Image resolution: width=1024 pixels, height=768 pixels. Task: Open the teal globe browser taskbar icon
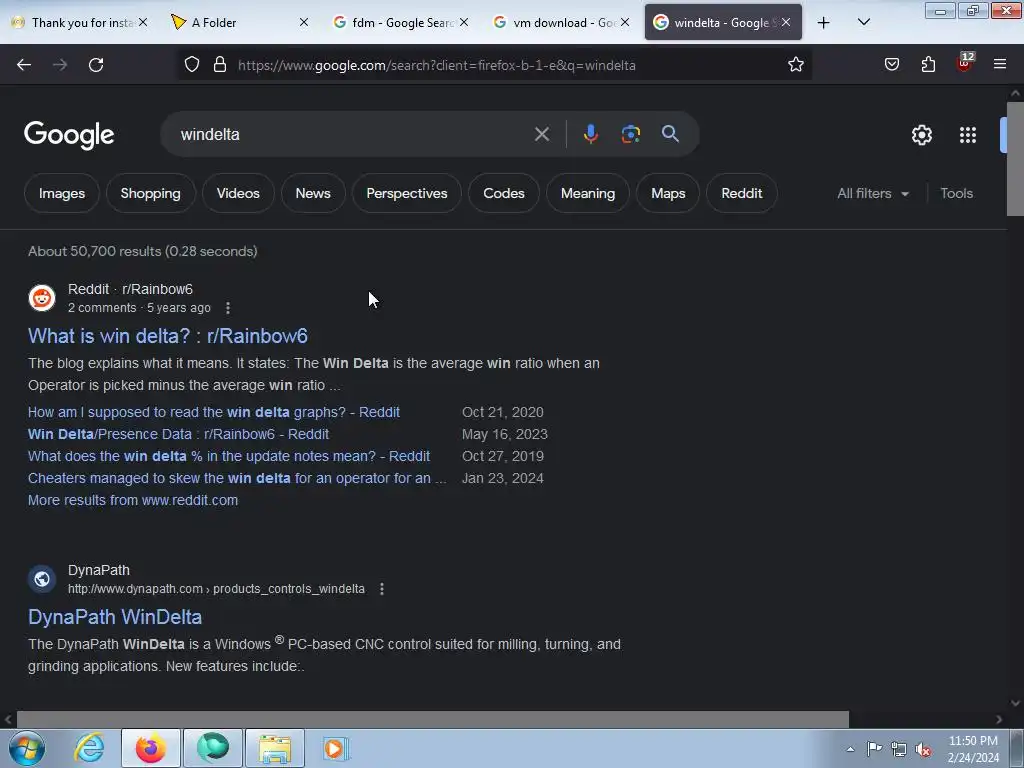click(x=213, y=748)
